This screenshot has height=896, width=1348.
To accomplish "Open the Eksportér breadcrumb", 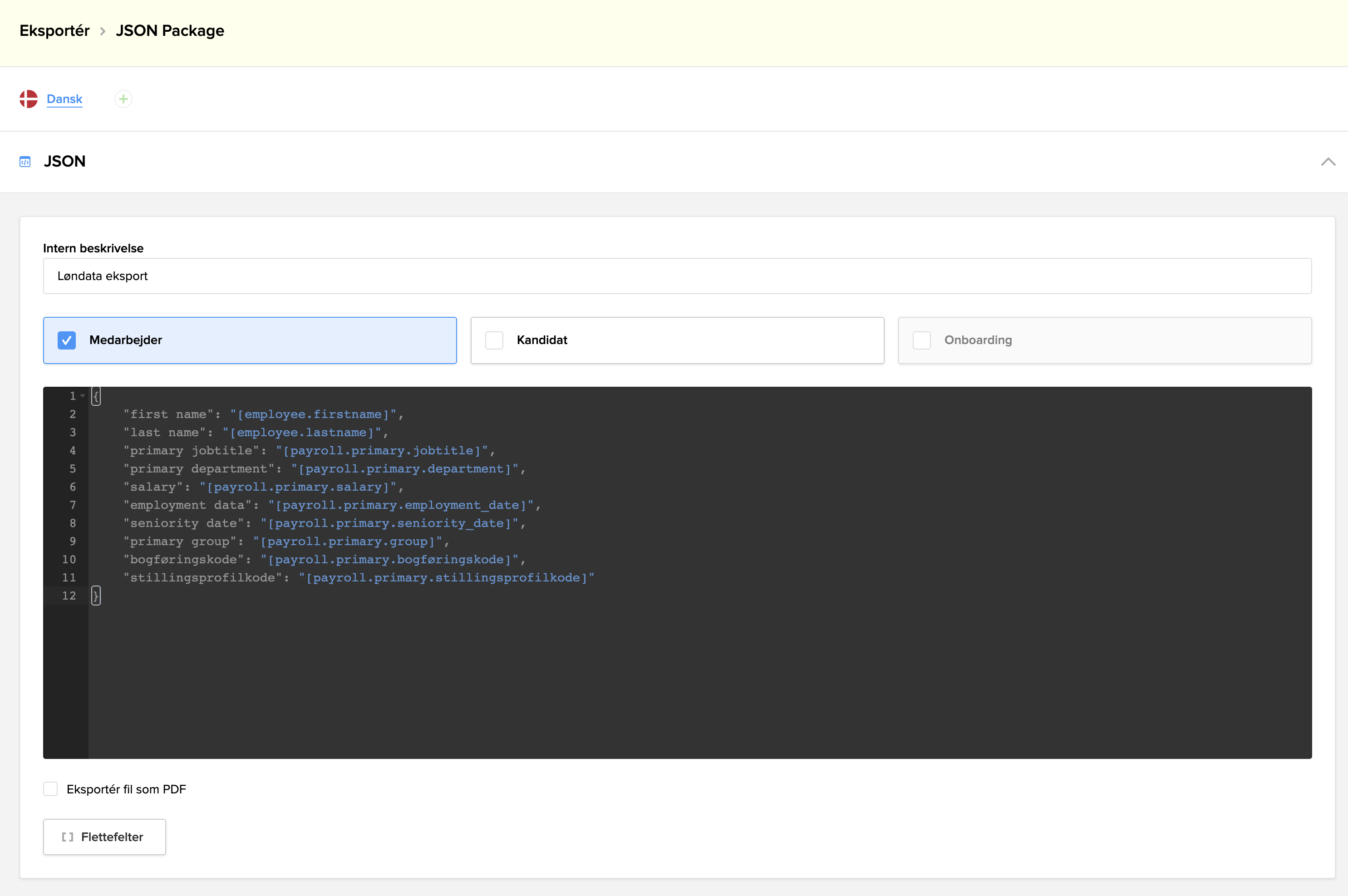I will (x=54, y=30).
